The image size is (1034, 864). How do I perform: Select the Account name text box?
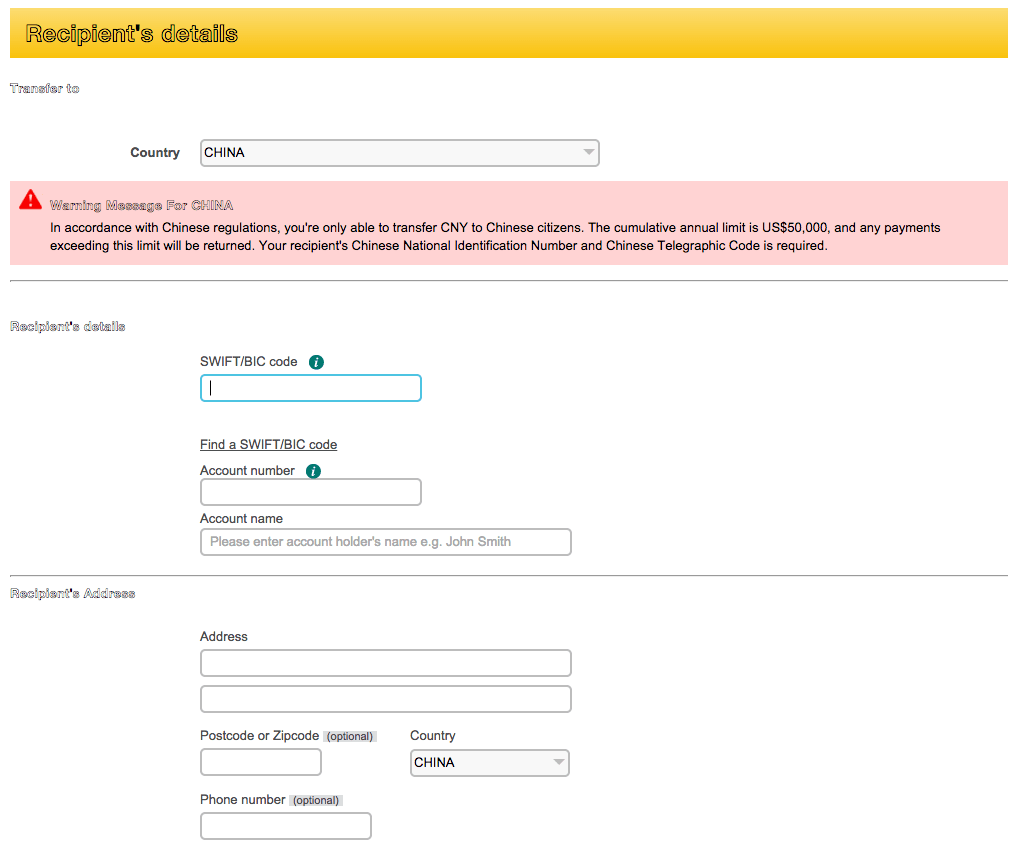point(385,542)
